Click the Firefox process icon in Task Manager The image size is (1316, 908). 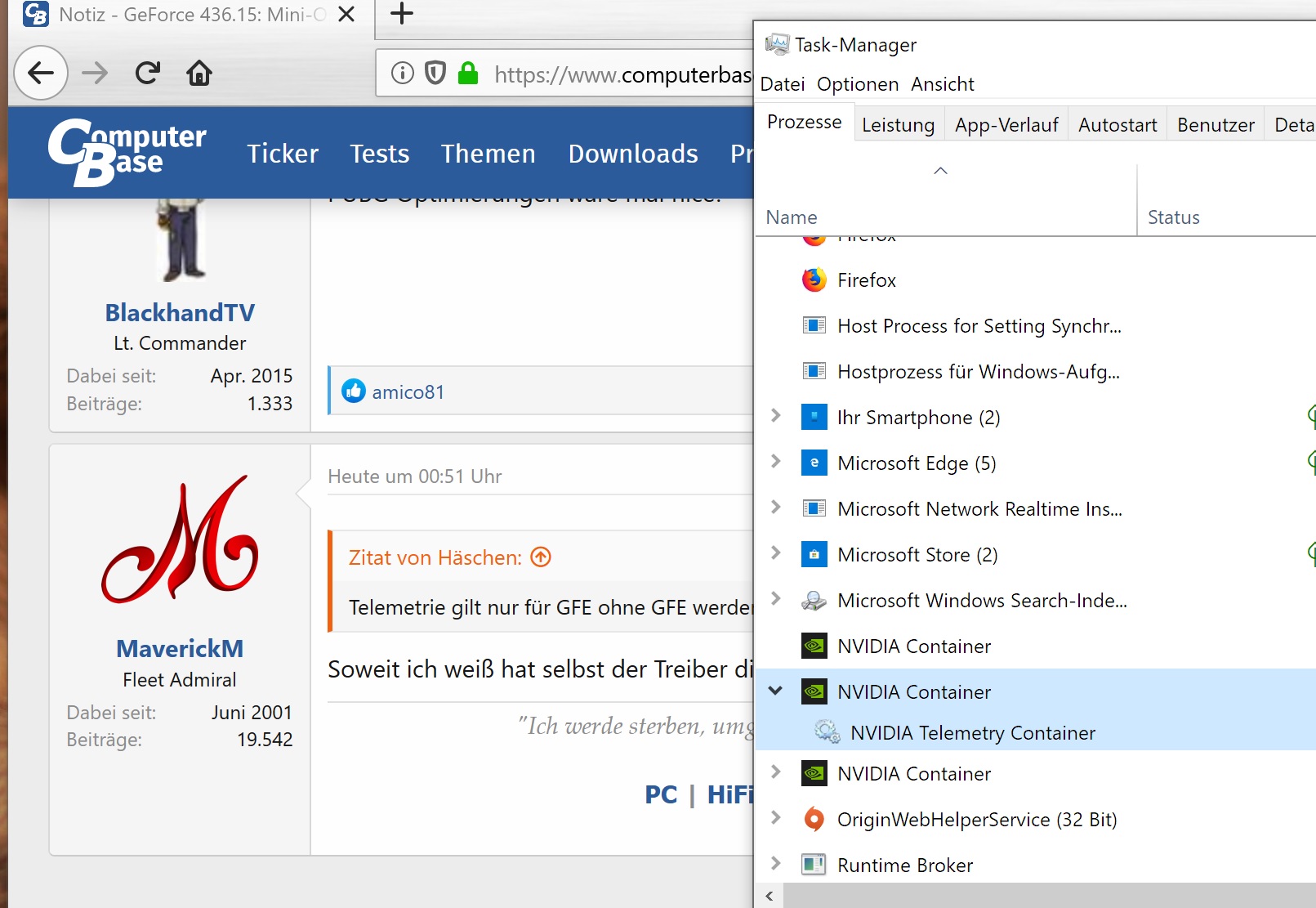814,280
